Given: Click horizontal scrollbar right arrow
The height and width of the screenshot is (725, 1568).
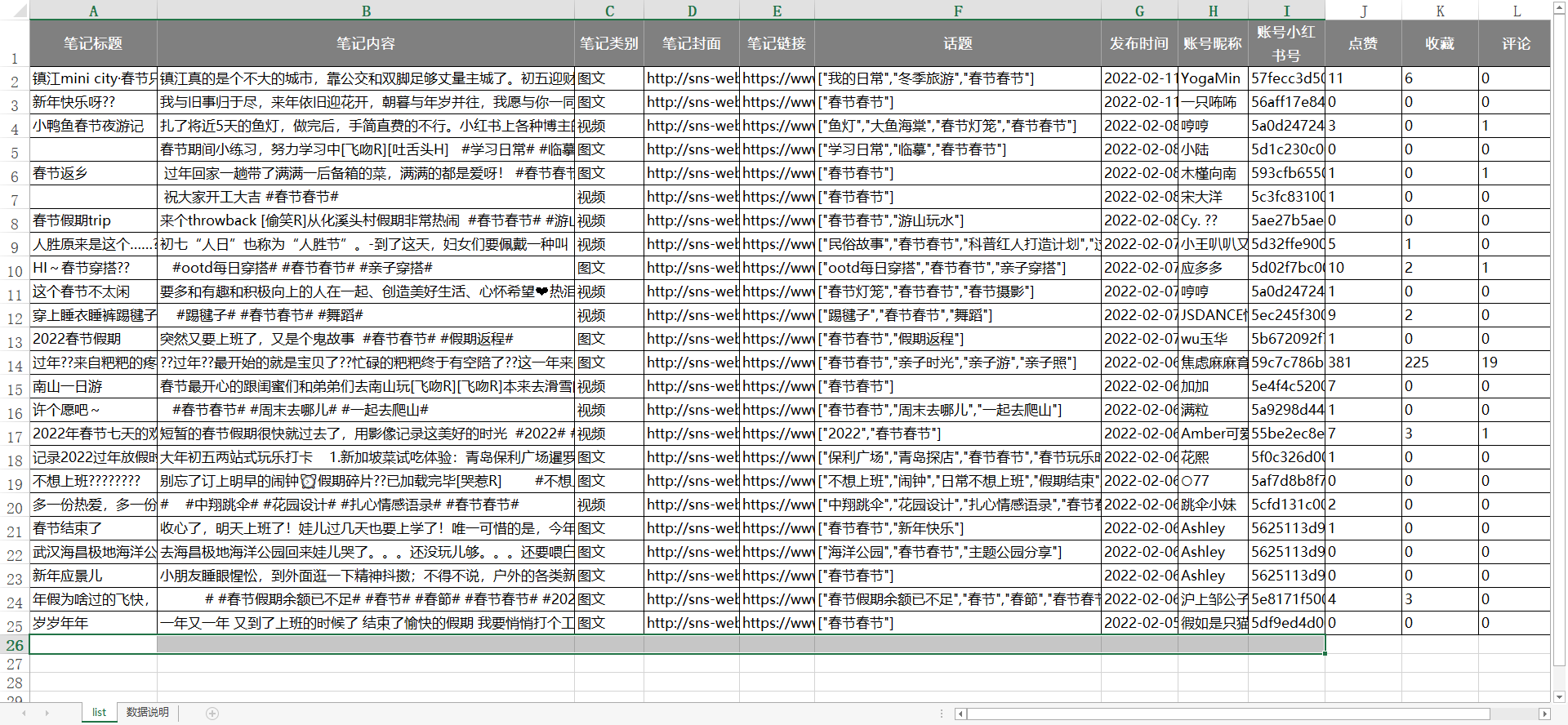Looking at the screenshot, I should (x=1543, y=714).
